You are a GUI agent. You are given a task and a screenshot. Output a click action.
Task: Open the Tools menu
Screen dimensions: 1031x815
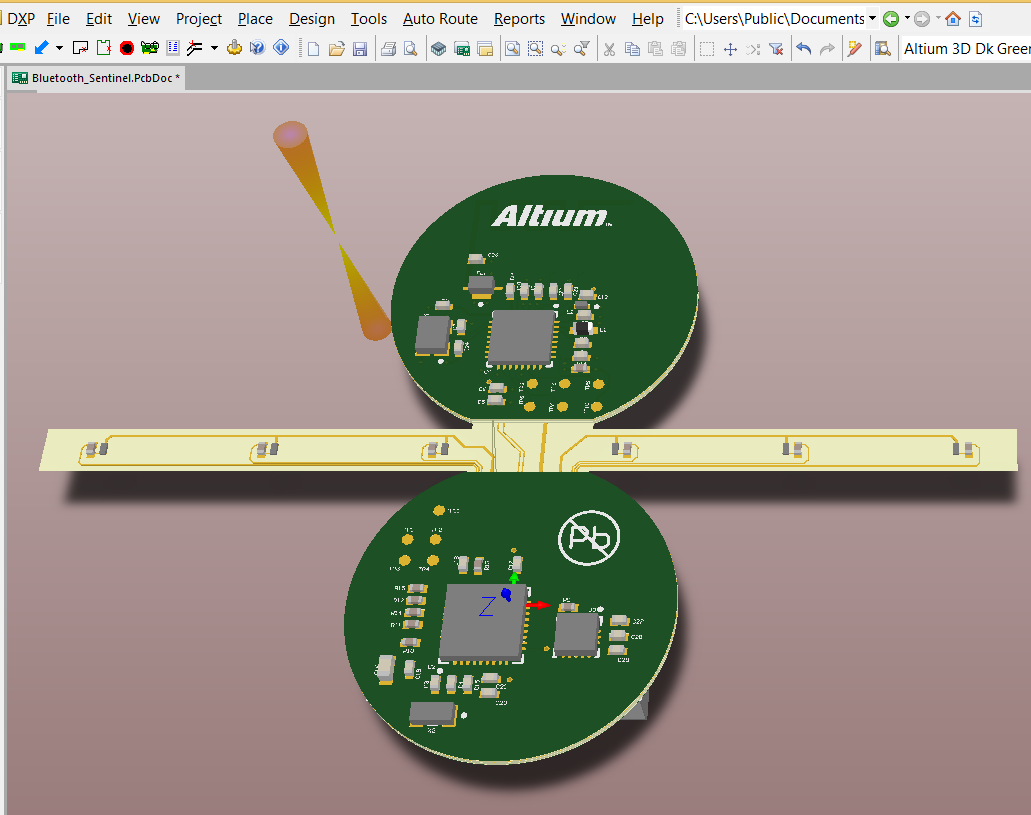[x=368, y=19]
